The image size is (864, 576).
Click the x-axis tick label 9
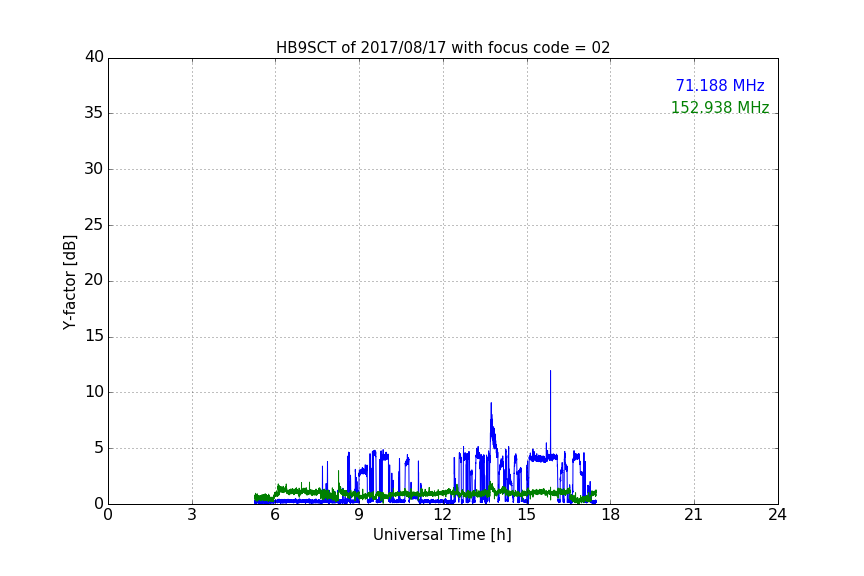[x=359, y=515]
